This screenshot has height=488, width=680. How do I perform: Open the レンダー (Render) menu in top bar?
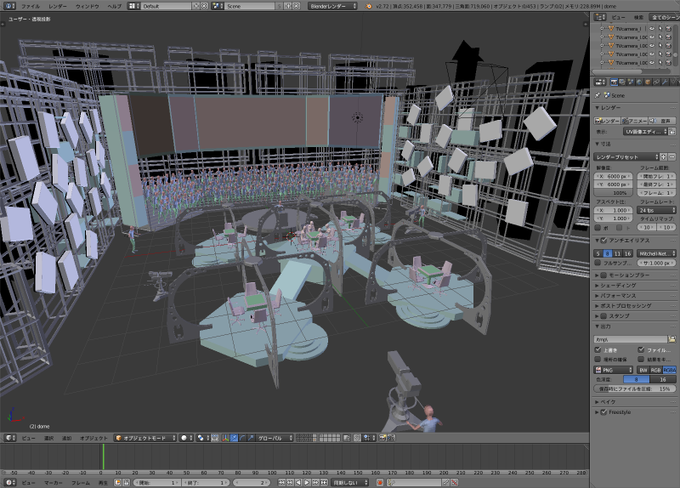58,6
